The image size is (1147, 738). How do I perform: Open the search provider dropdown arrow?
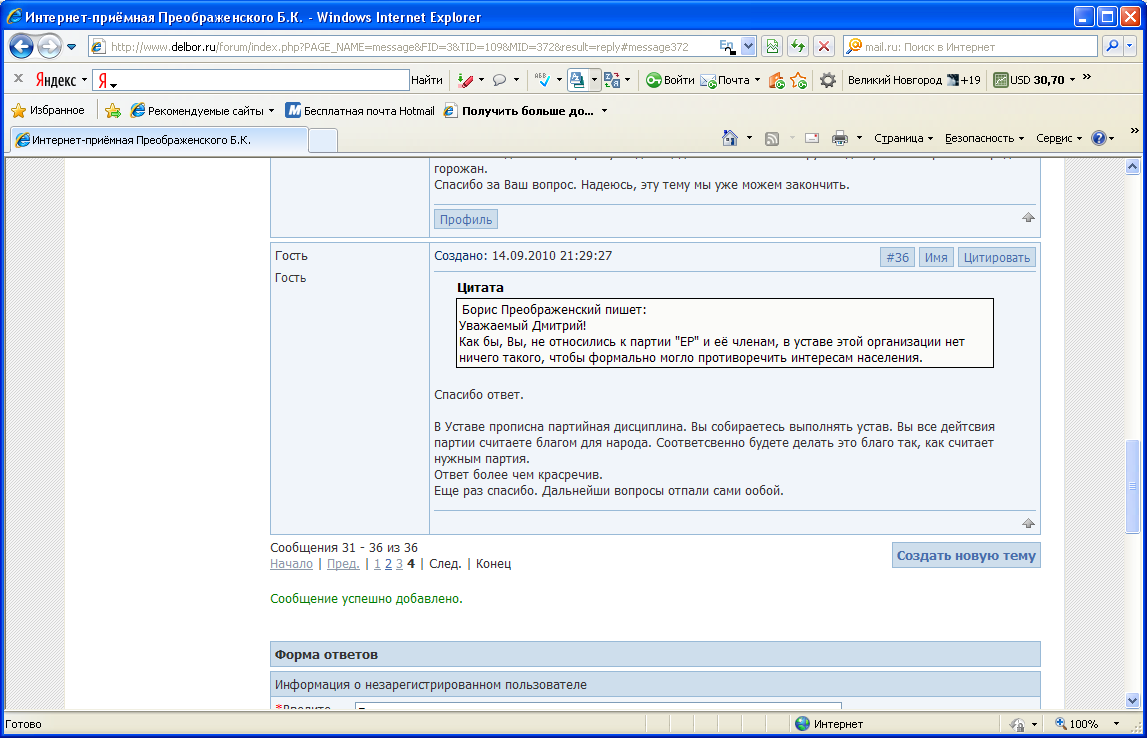[x=1129, y=46]
